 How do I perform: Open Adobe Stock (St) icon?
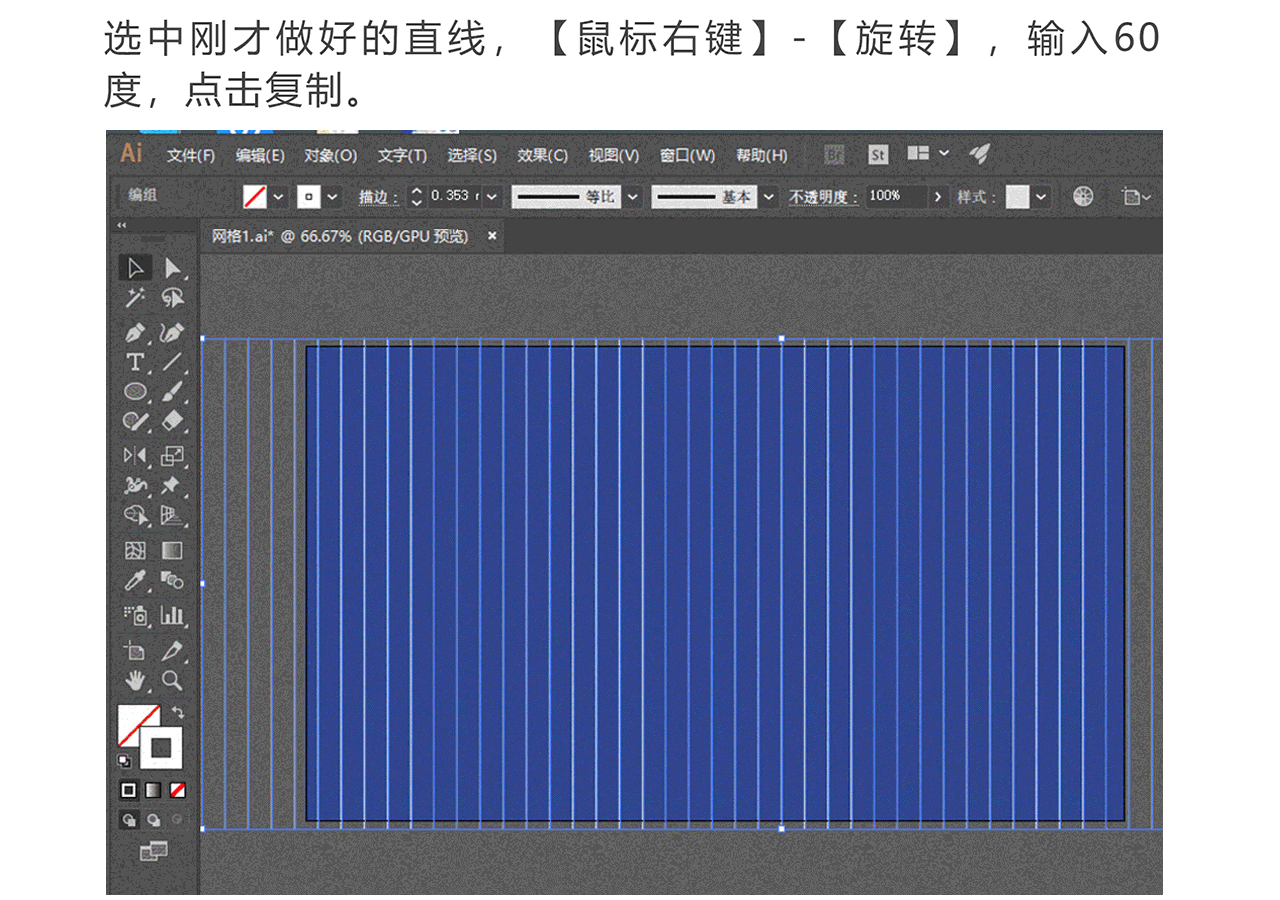[877, 155]
